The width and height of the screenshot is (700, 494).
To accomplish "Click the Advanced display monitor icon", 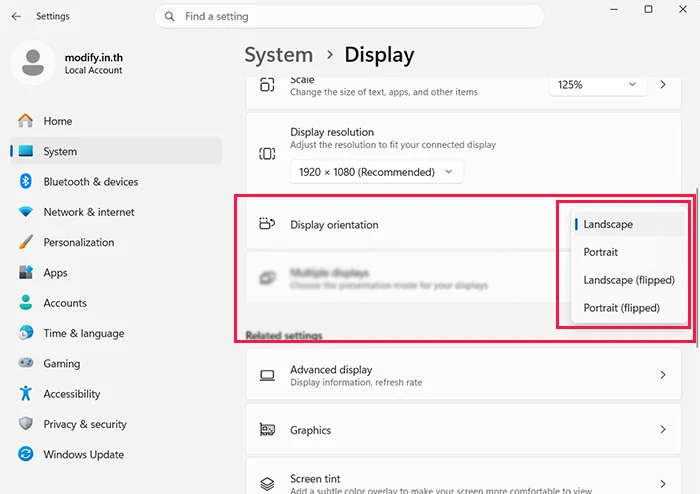I will click(x=267, y=375).
